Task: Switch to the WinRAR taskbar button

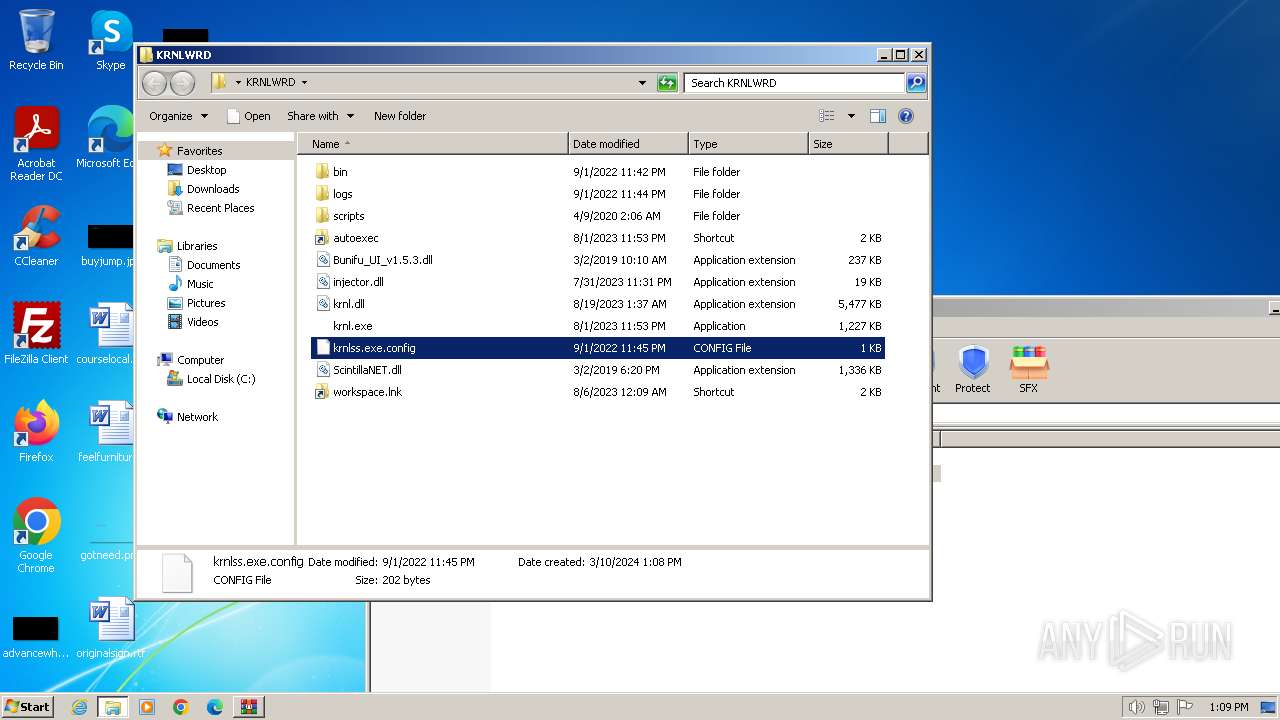Action: click(249, 707)
